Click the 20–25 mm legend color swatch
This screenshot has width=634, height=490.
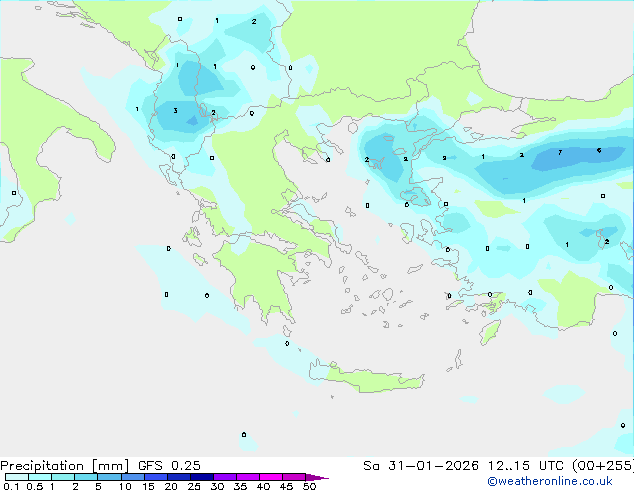178,477
